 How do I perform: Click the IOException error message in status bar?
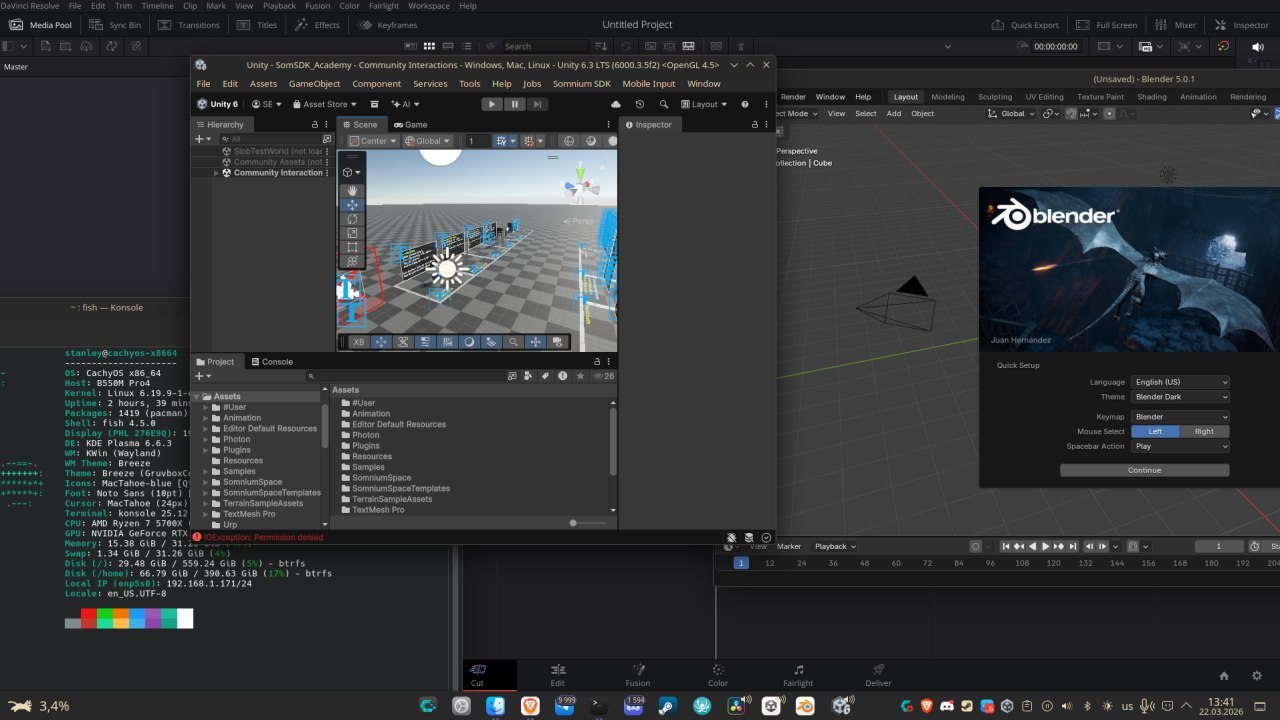point(263,537)
